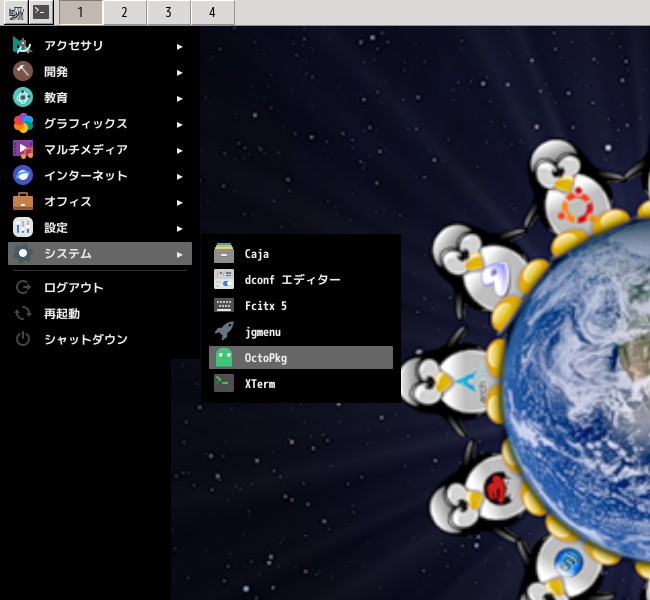This screenshot has height=600, width=650.
Task: Click the hammer icon for 開発
Action: pyautogui.click(x=23, y=71)
